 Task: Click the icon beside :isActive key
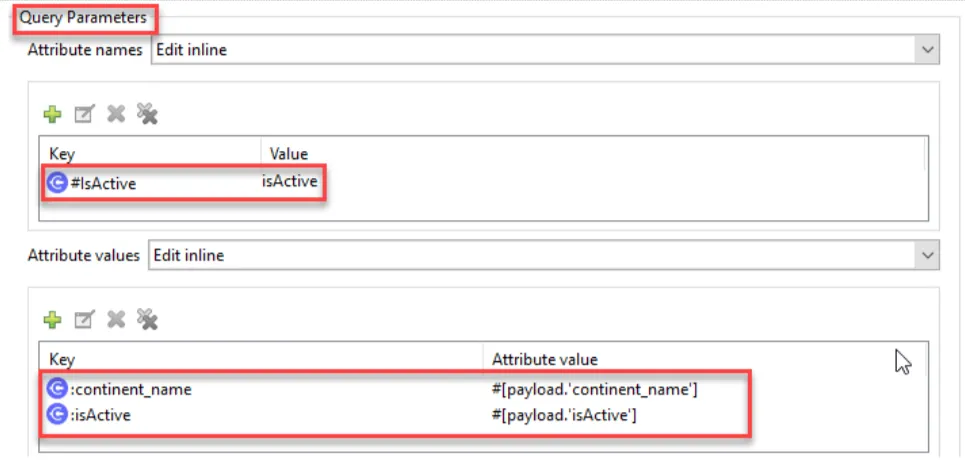click(57, 415)
